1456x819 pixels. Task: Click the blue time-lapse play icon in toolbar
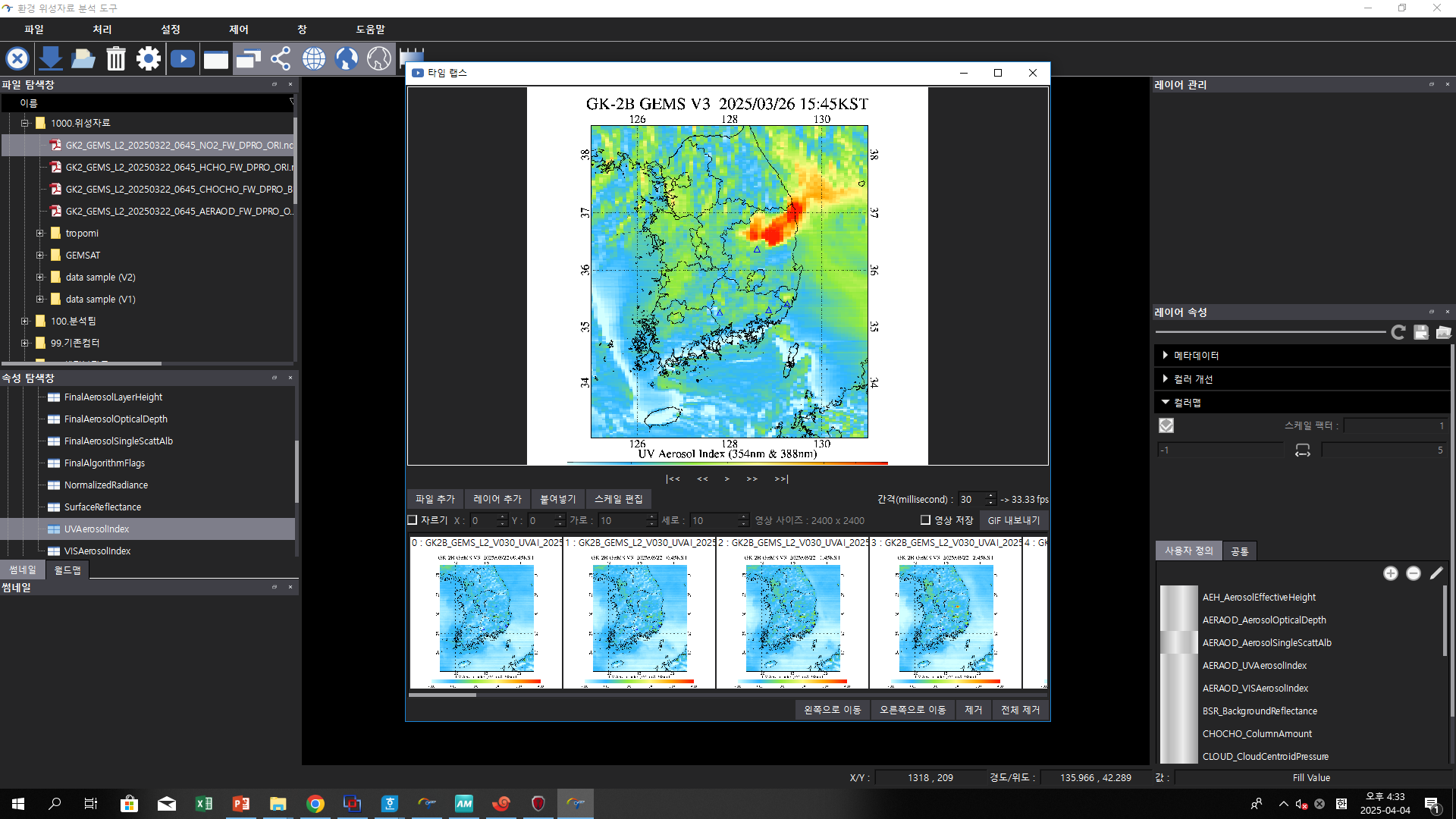[x=183, y=58]
